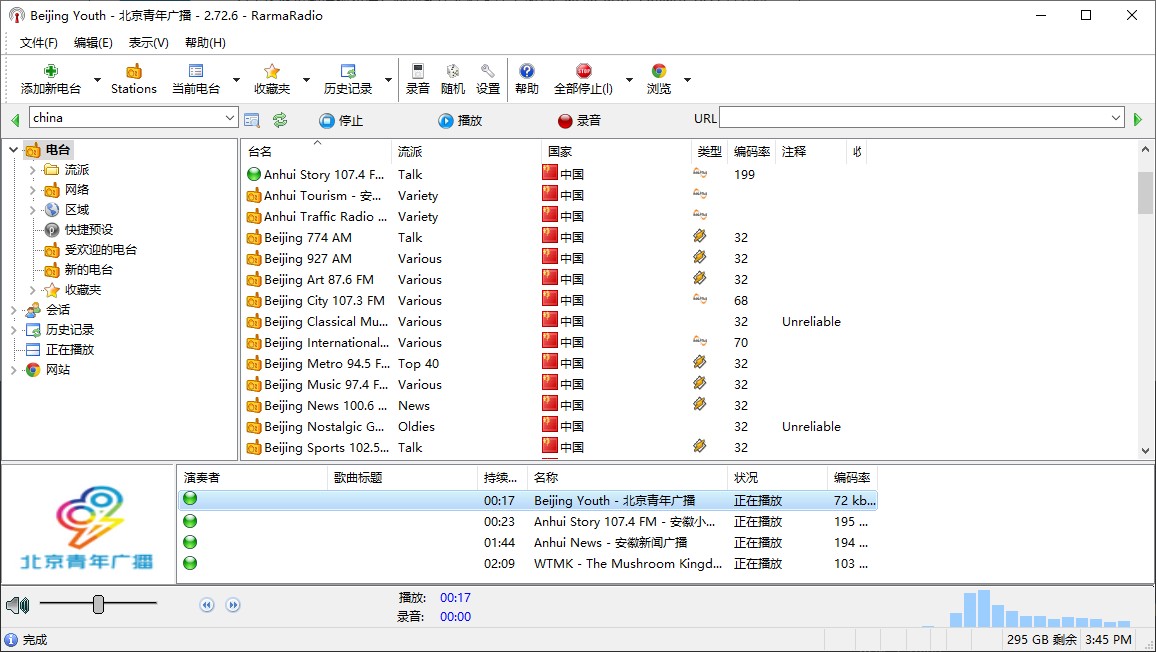Open the 录音 recording tool in the toolbar

(x=417, y=71)
